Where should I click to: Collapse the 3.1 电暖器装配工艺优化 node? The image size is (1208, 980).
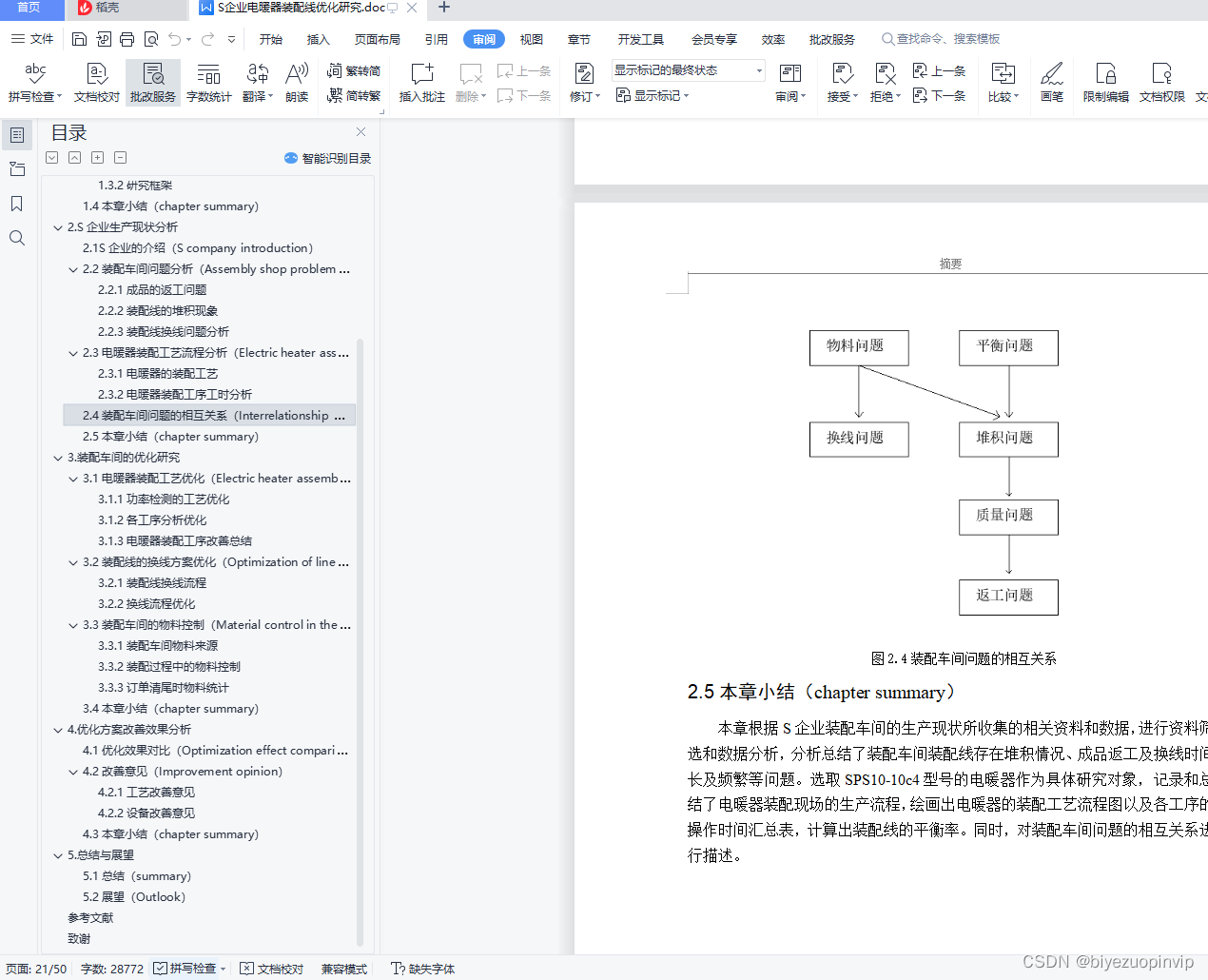[x=73, y=479]
